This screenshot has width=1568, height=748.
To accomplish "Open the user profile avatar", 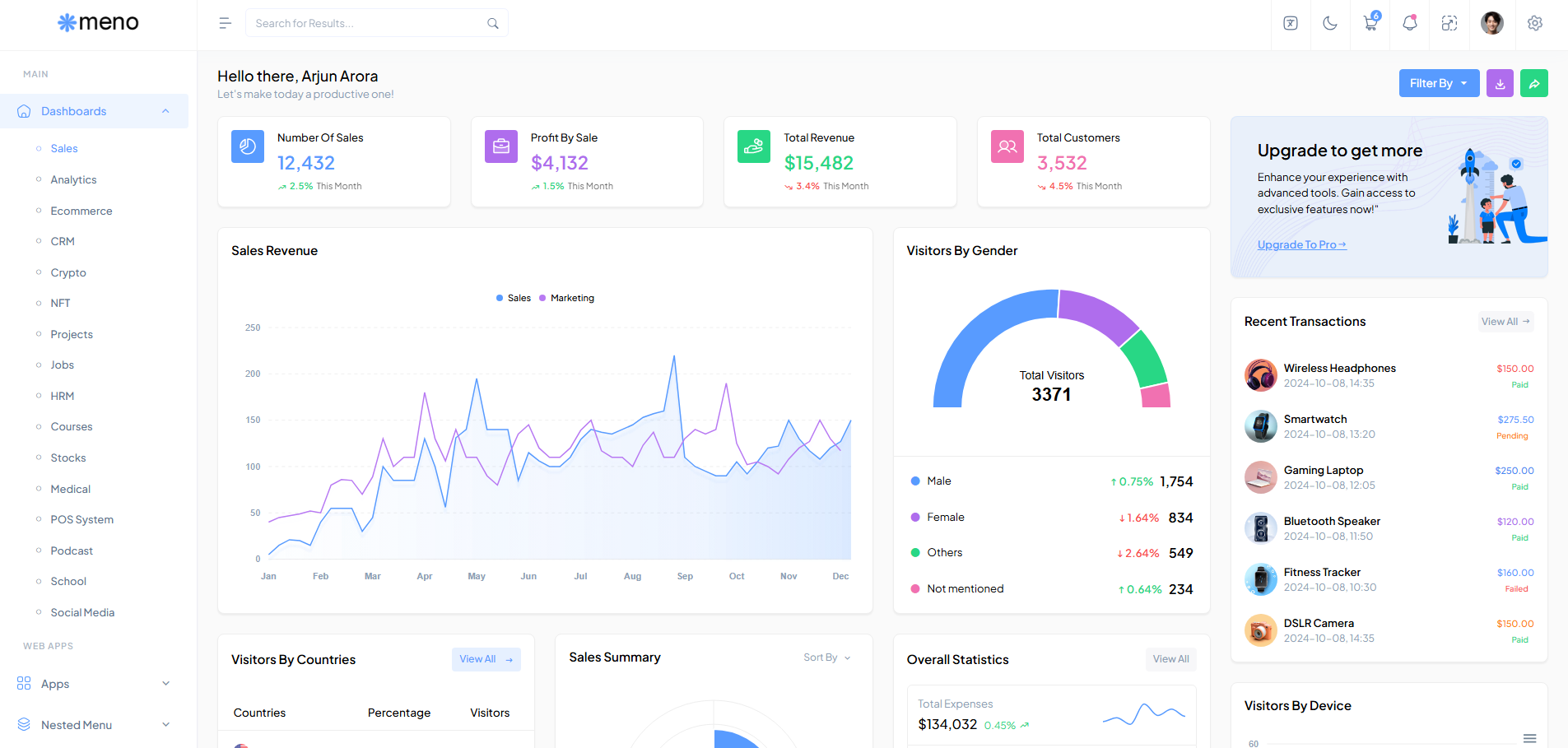I will [1492, 23].
